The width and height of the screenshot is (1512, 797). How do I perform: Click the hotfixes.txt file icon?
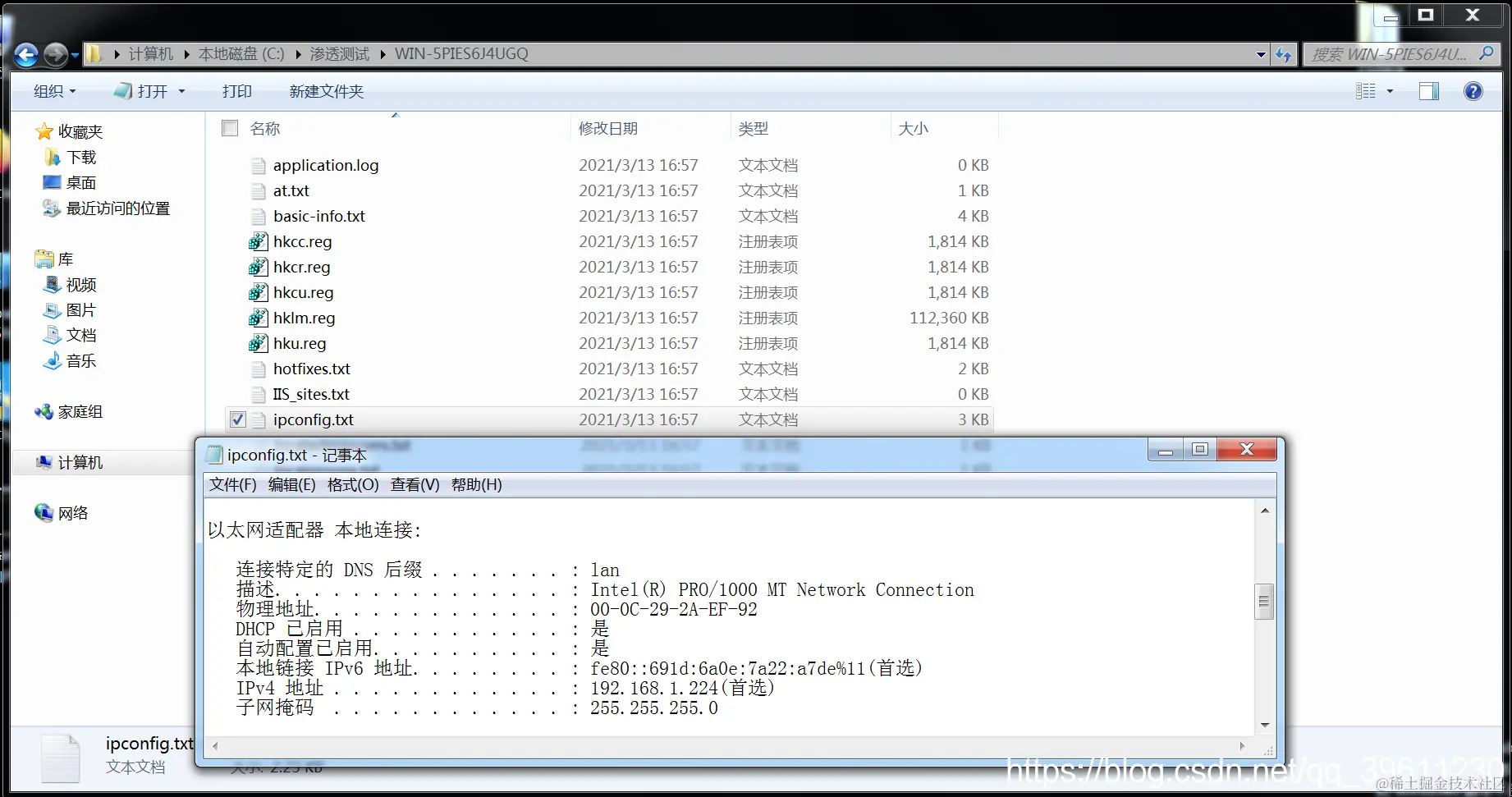(259, 369)
